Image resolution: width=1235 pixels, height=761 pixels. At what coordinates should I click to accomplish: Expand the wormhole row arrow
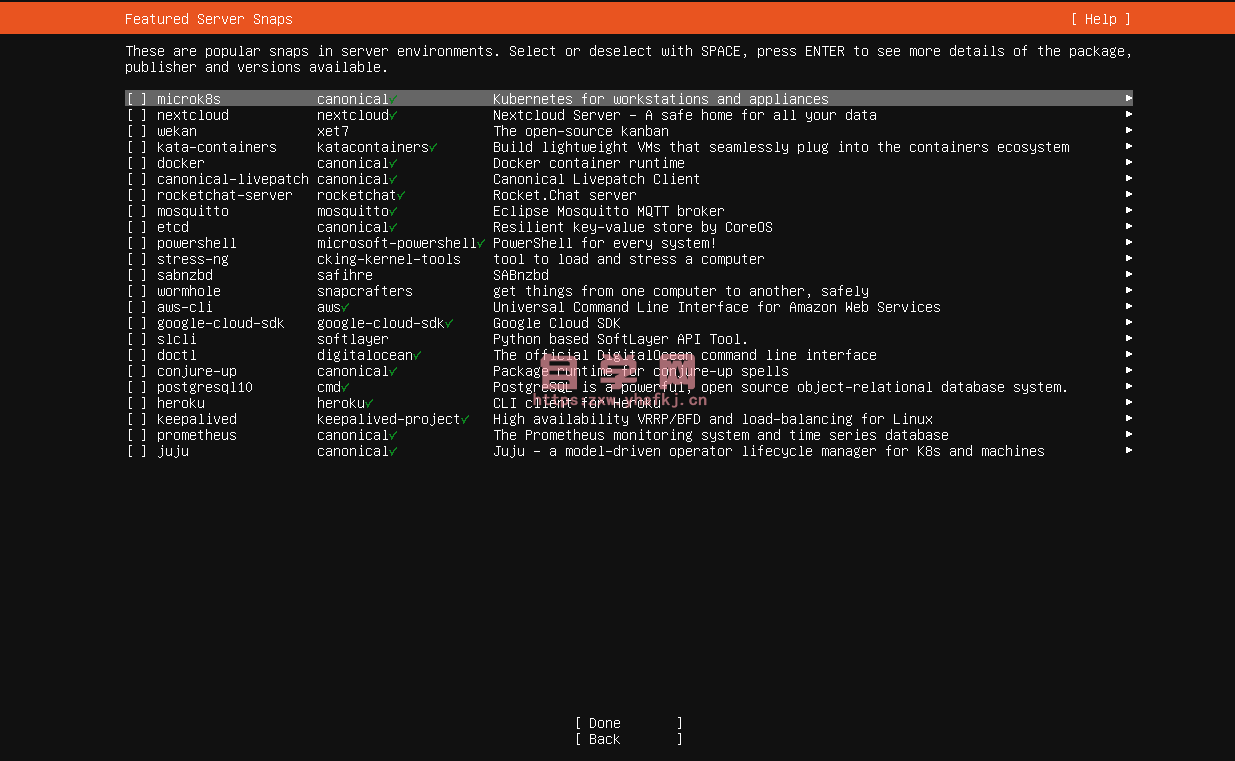pos(1128,291)
